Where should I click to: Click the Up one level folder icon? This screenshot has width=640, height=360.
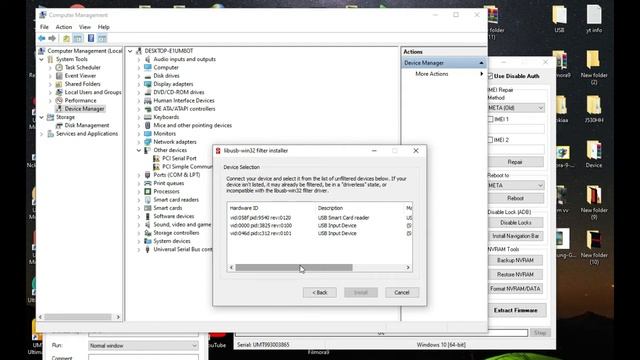coord(66,38)
